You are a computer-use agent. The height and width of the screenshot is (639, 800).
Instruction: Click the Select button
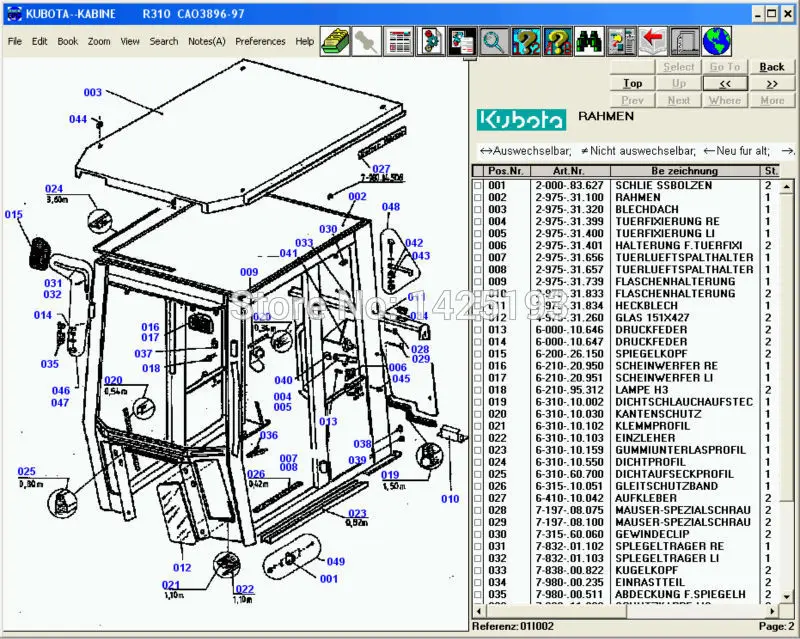point(679,67)
